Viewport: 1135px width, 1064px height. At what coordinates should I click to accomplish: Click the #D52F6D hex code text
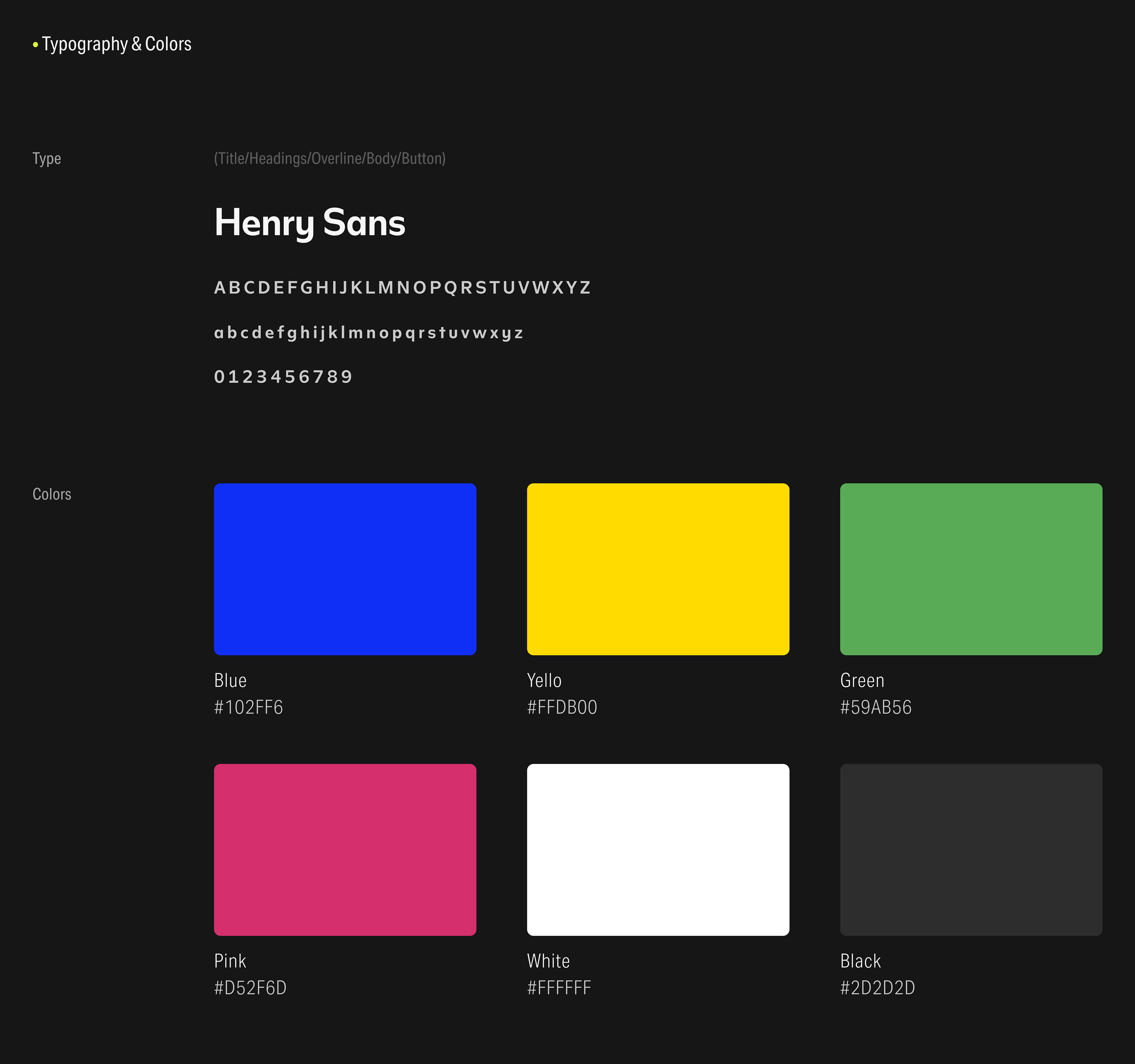pyautogui.click(x=250, y=987)
